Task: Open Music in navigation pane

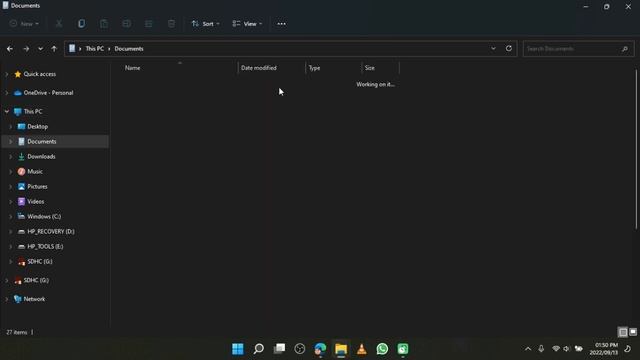Action: [x=35, y=171]
